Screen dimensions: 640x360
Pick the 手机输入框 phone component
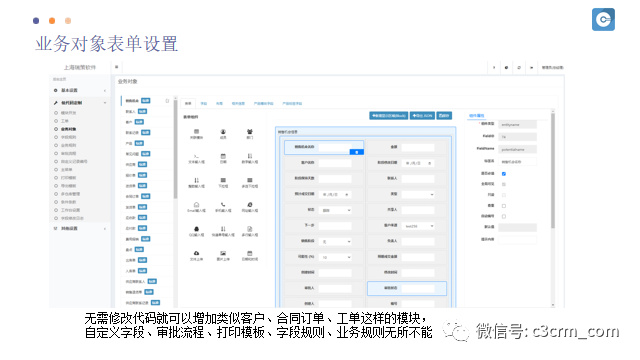pyautogui.click(x=223, y=207)
